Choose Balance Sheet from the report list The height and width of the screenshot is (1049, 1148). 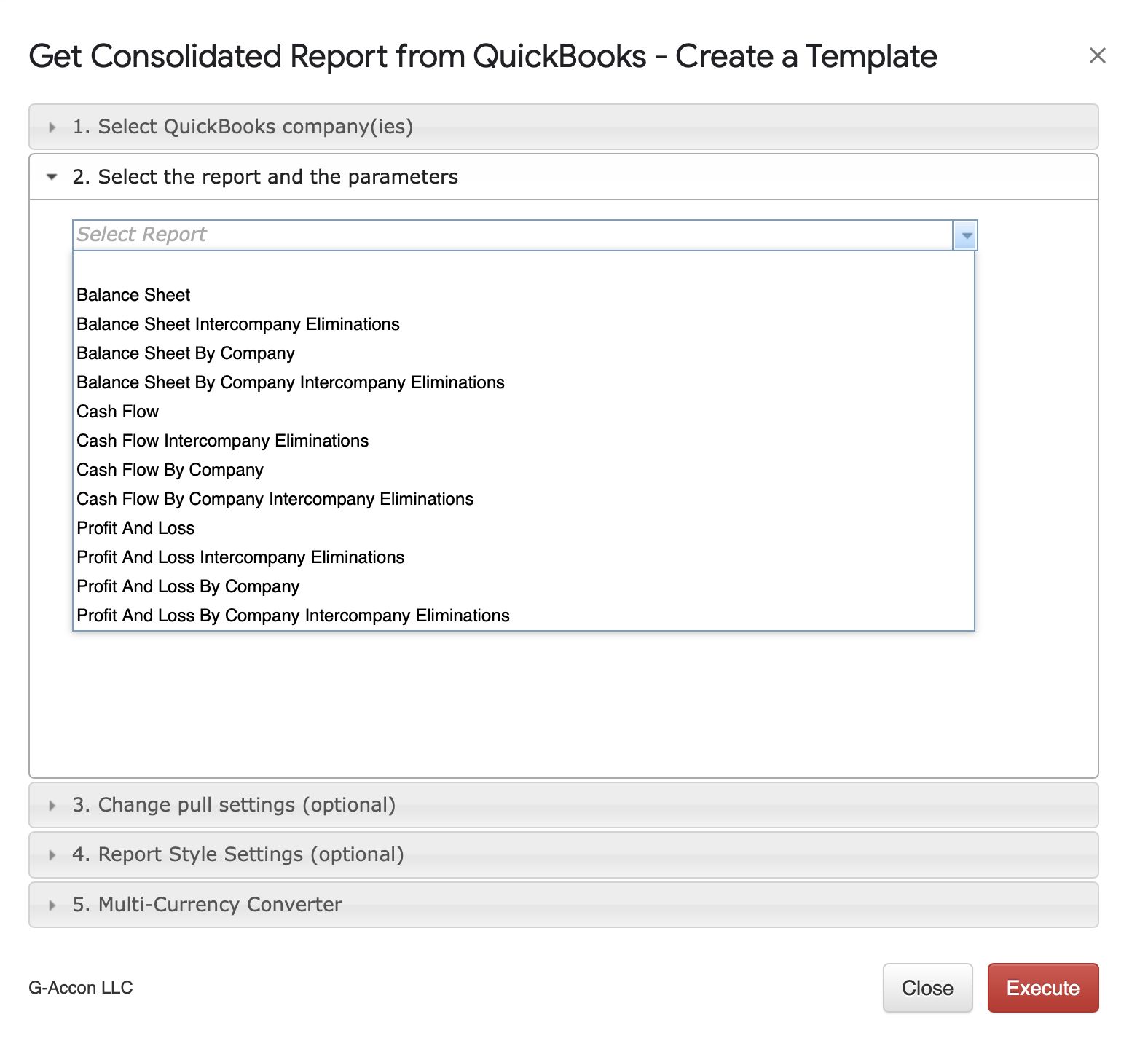click(523, 295)
